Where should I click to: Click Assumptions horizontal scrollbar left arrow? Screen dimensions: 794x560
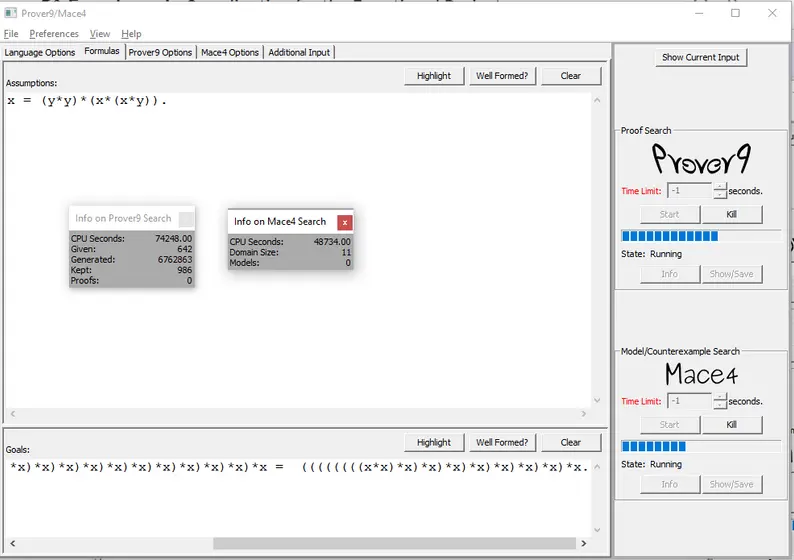coord(13,414)
